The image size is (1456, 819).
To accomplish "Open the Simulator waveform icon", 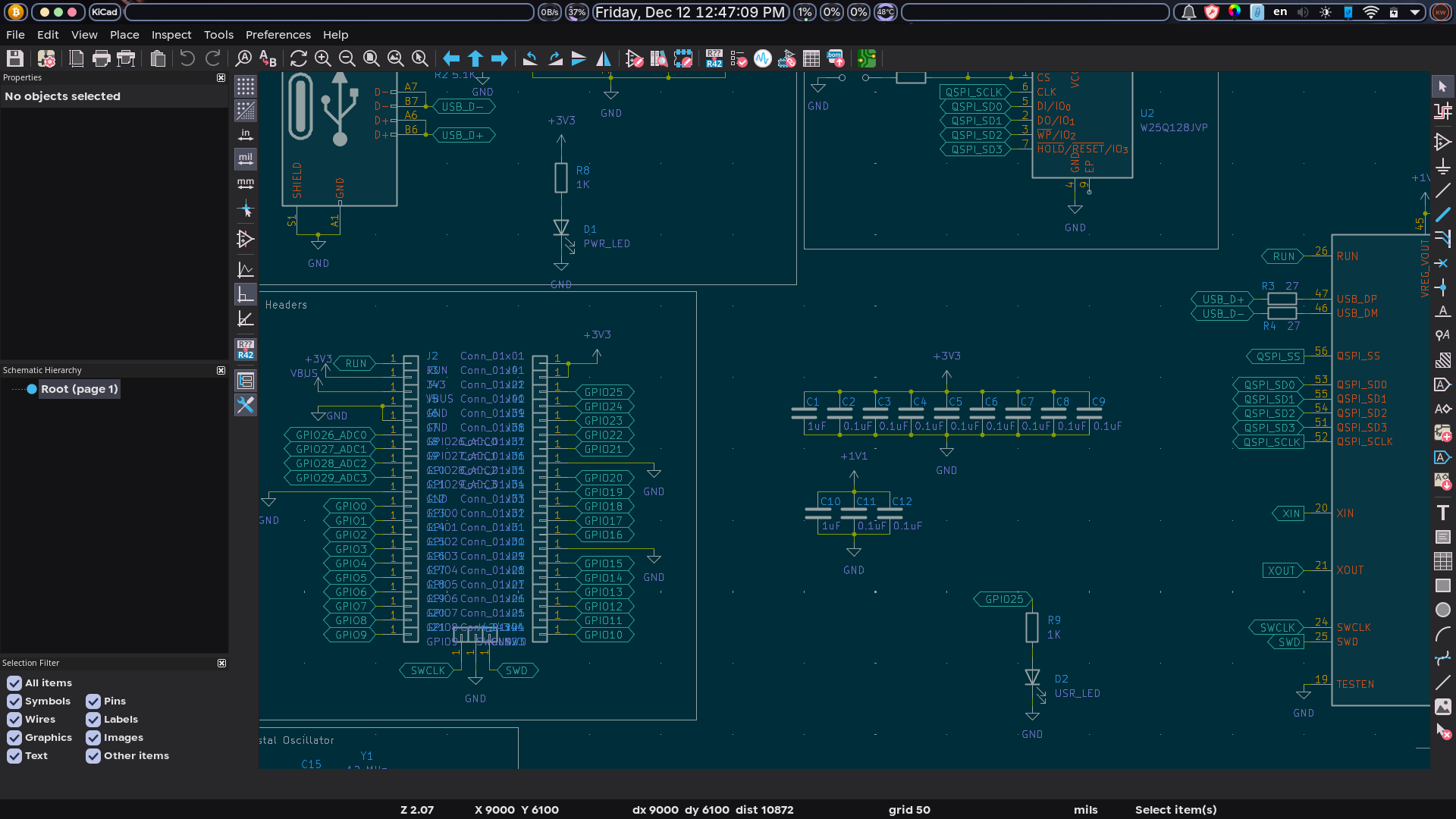I will [763, 58].
